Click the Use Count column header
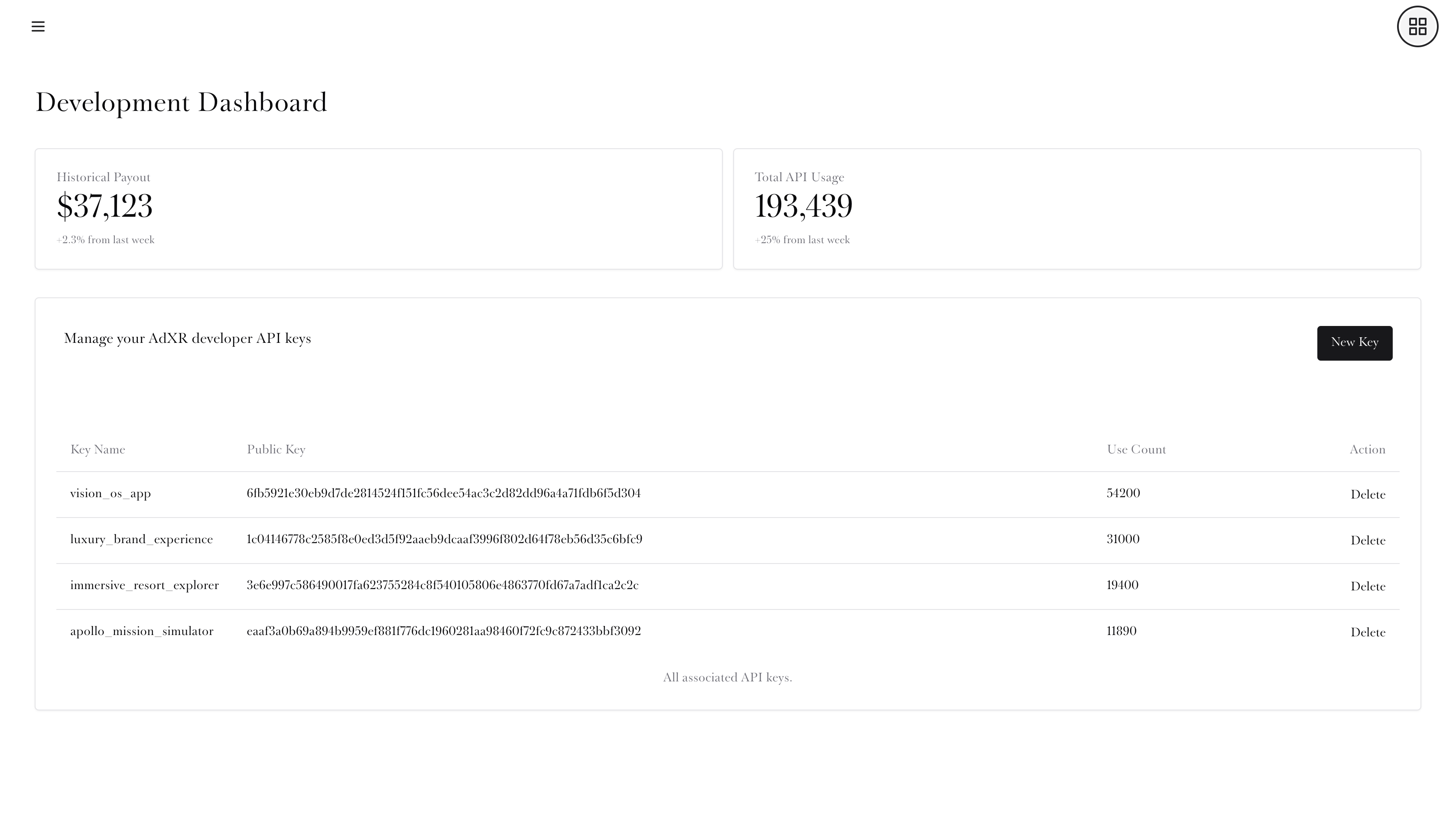This screenshot has width=1456, height=834. (x=1136, y=450)
